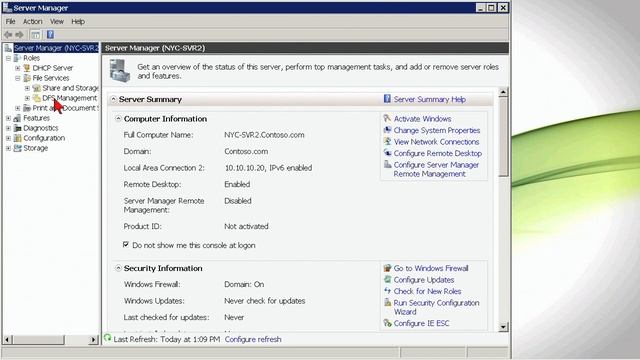
Task: Expand the Share and Storage node
Action: tap(27, 88)
